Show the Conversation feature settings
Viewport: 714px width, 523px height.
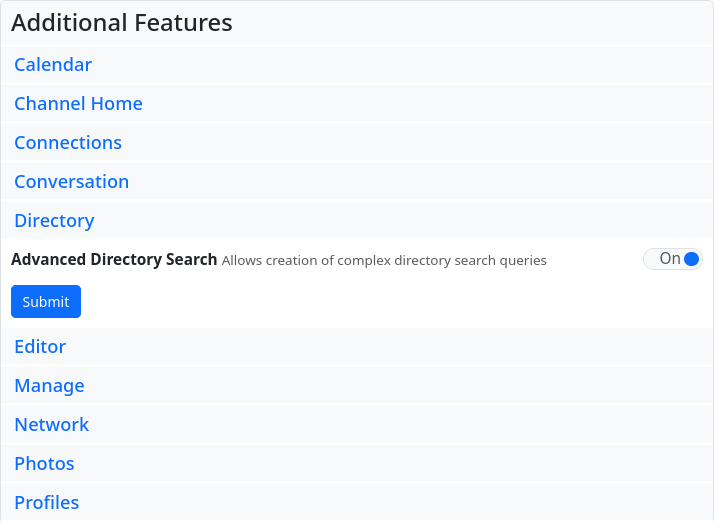(71, 182)
